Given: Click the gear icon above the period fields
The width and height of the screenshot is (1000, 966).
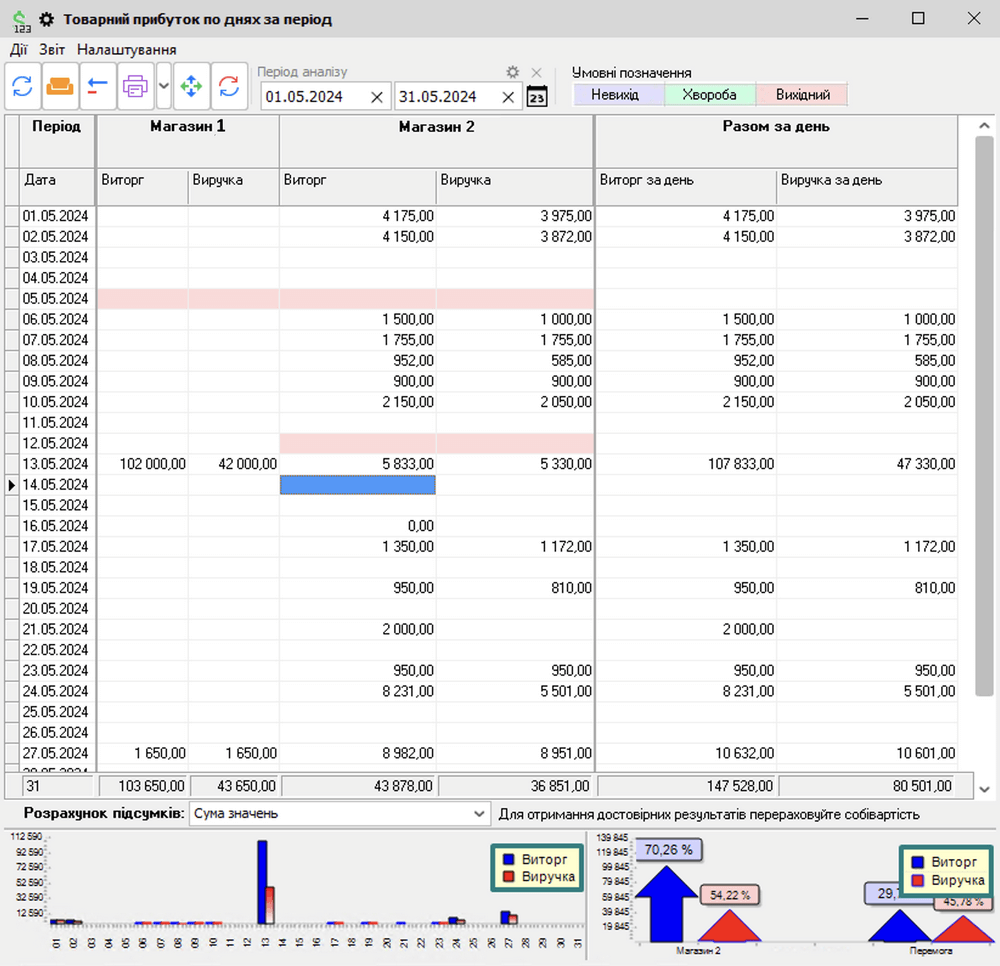Looking at the screenshot, I should click(x=513, y=72).
